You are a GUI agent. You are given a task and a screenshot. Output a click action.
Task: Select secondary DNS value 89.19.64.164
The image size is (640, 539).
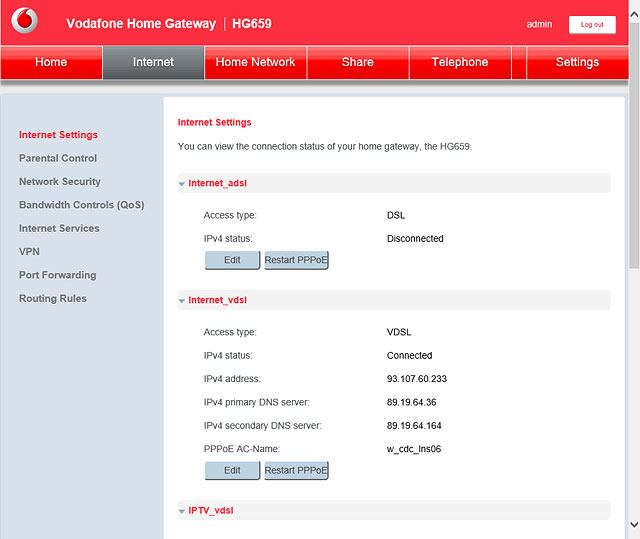[x=414, y=426]
